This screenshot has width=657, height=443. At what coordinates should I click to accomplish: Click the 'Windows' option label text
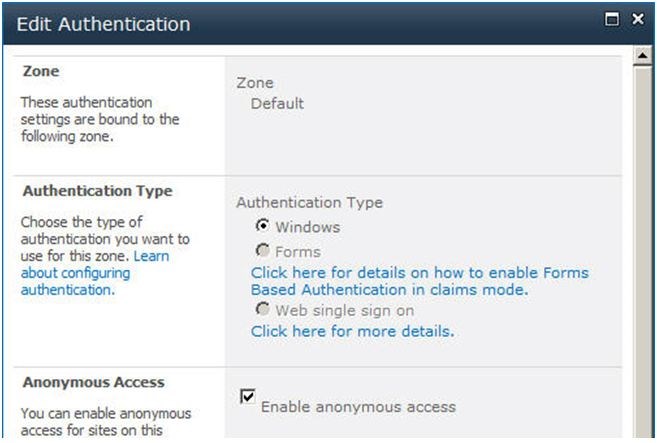tap(308, 227)
